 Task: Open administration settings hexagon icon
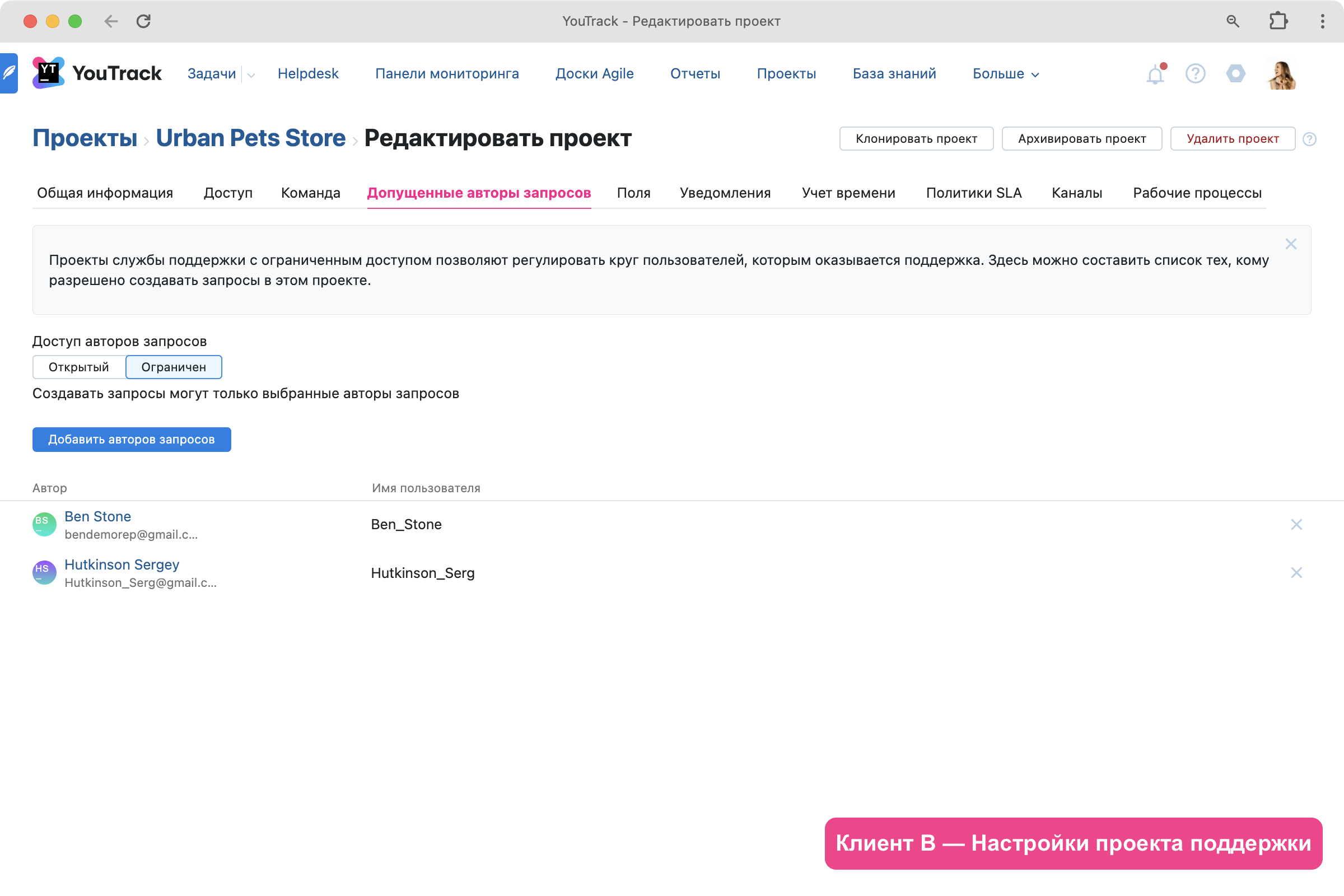pos(1235,74)
